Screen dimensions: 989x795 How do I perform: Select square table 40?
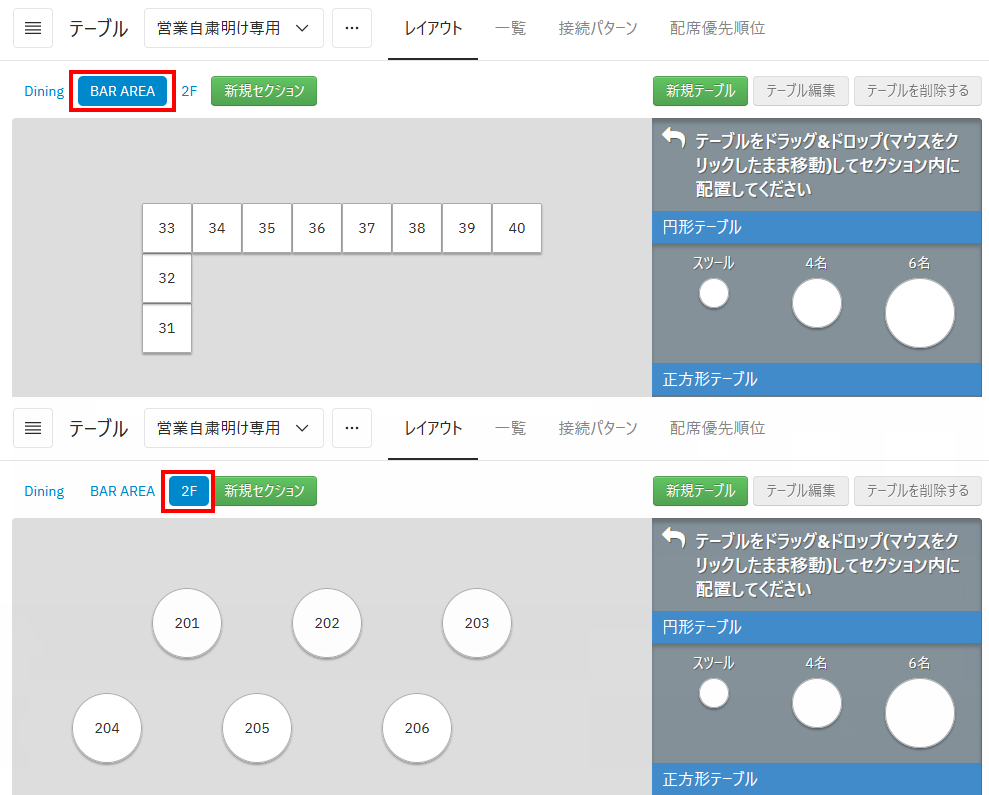pyautogui.click(x=517, y=228)
